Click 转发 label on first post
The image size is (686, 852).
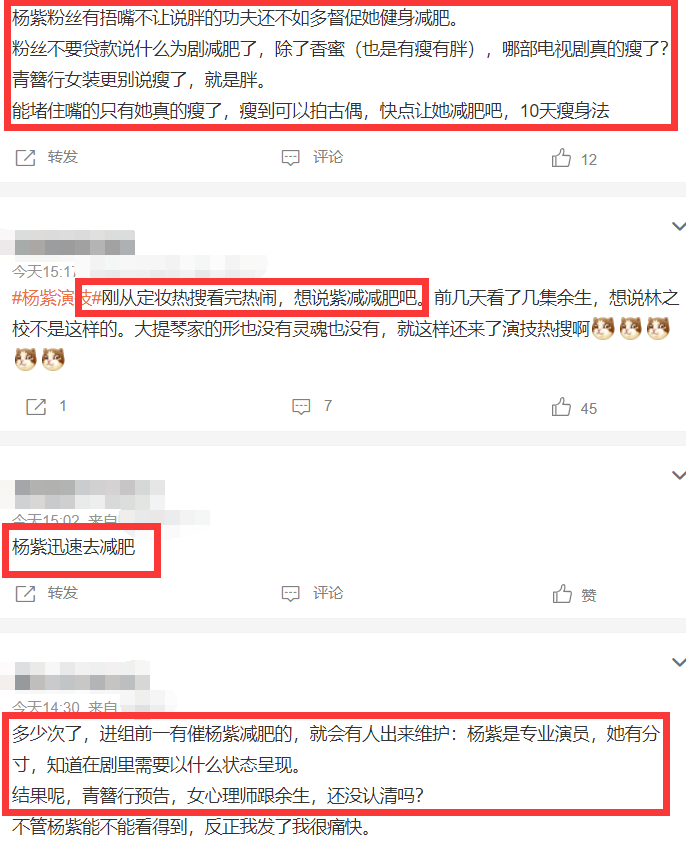pos(63,157)
